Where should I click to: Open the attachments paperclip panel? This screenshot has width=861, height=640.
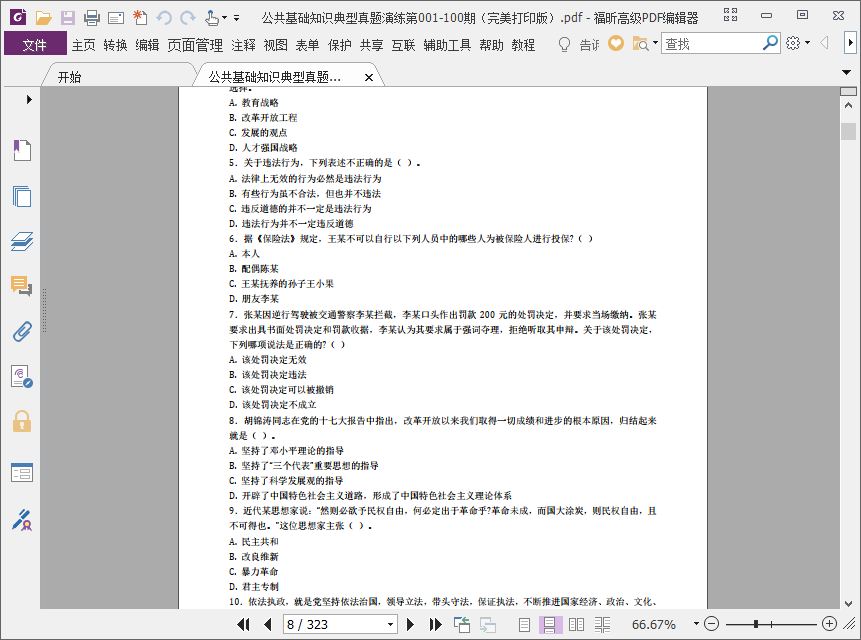point(22,332)
